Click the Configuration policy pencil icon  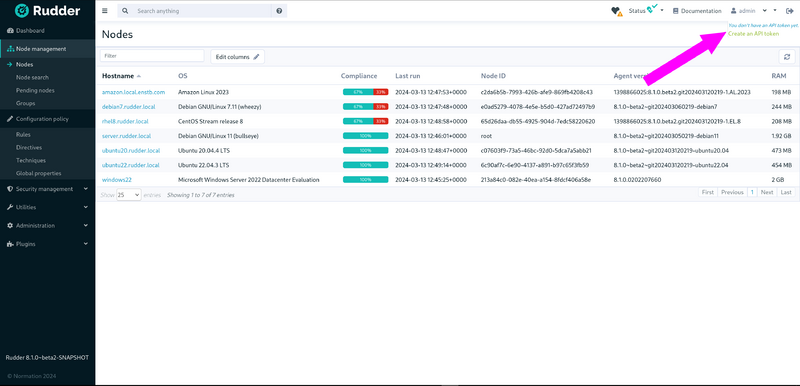(x=11, y=119)
